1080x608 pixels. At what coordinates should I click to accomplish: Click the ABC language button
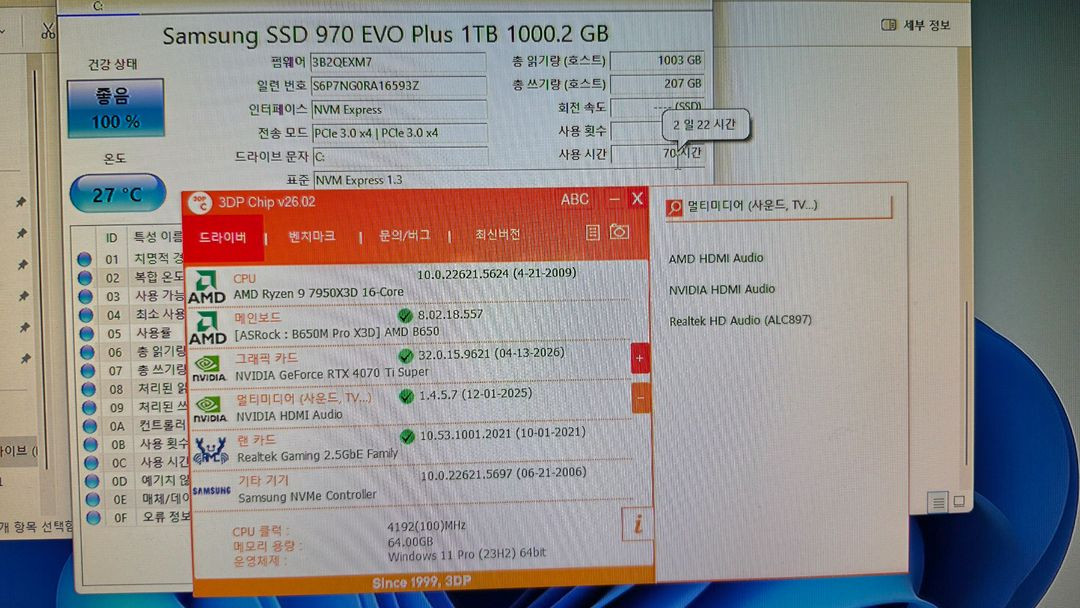coord(575,199)
